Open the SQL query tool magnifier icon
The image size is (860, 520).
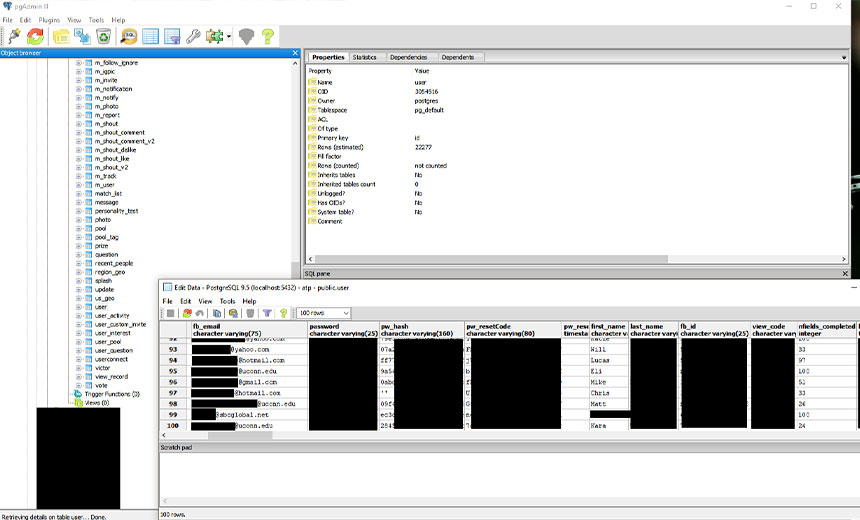tap(129, 37)
